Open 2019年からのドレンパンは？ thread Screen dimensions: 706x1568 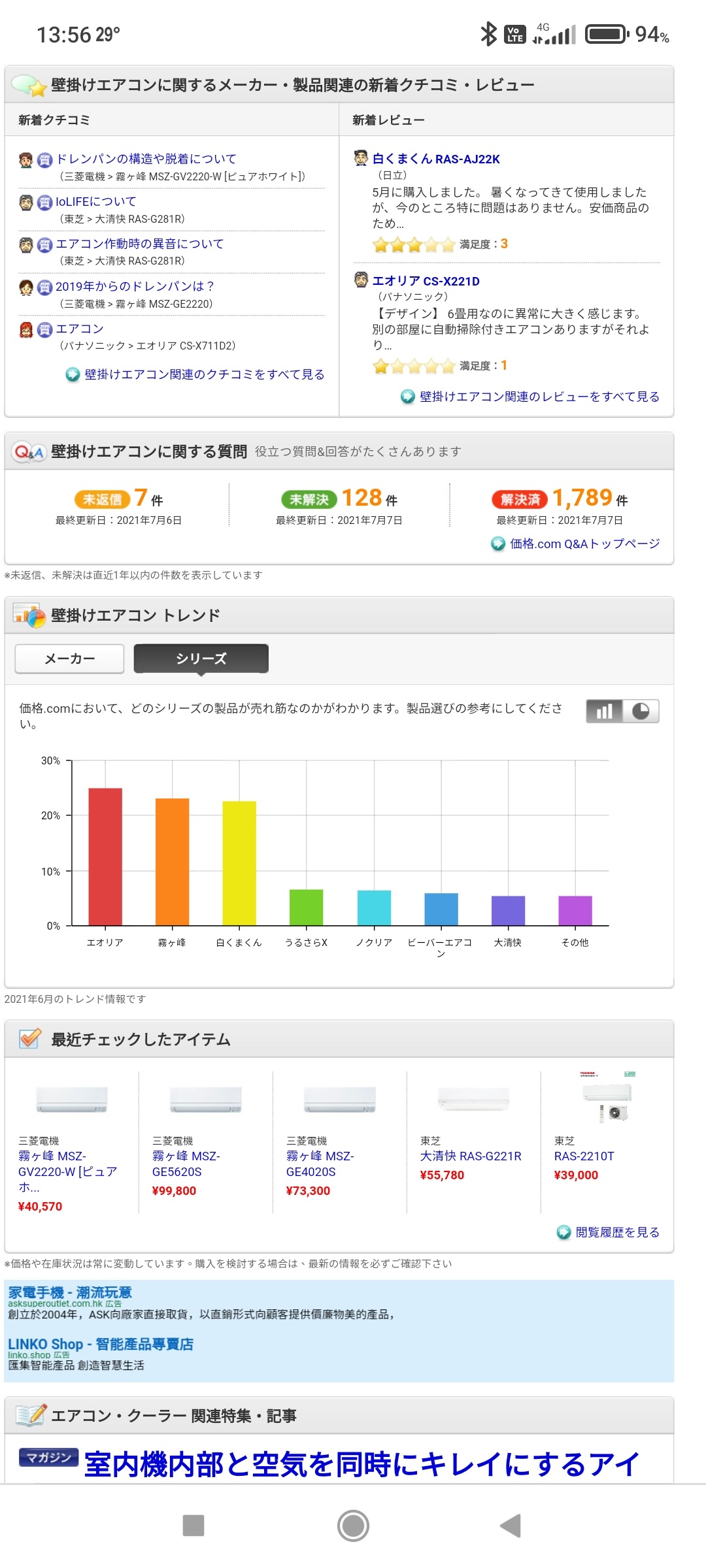click(x=135, y=286)
